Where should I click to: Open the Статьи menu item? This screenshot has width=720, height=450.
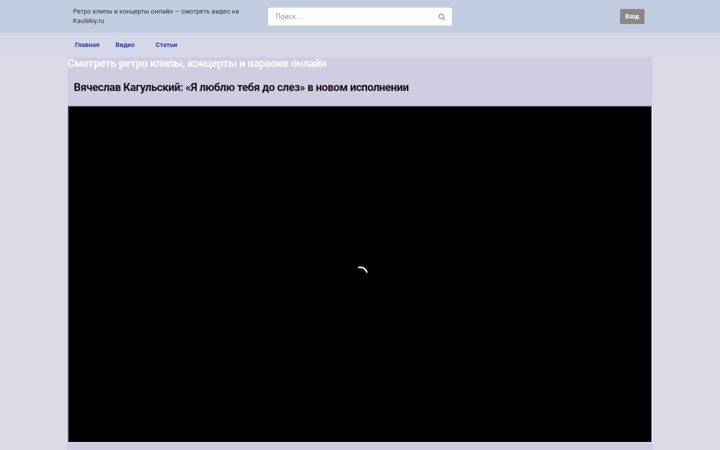[166, 45]
